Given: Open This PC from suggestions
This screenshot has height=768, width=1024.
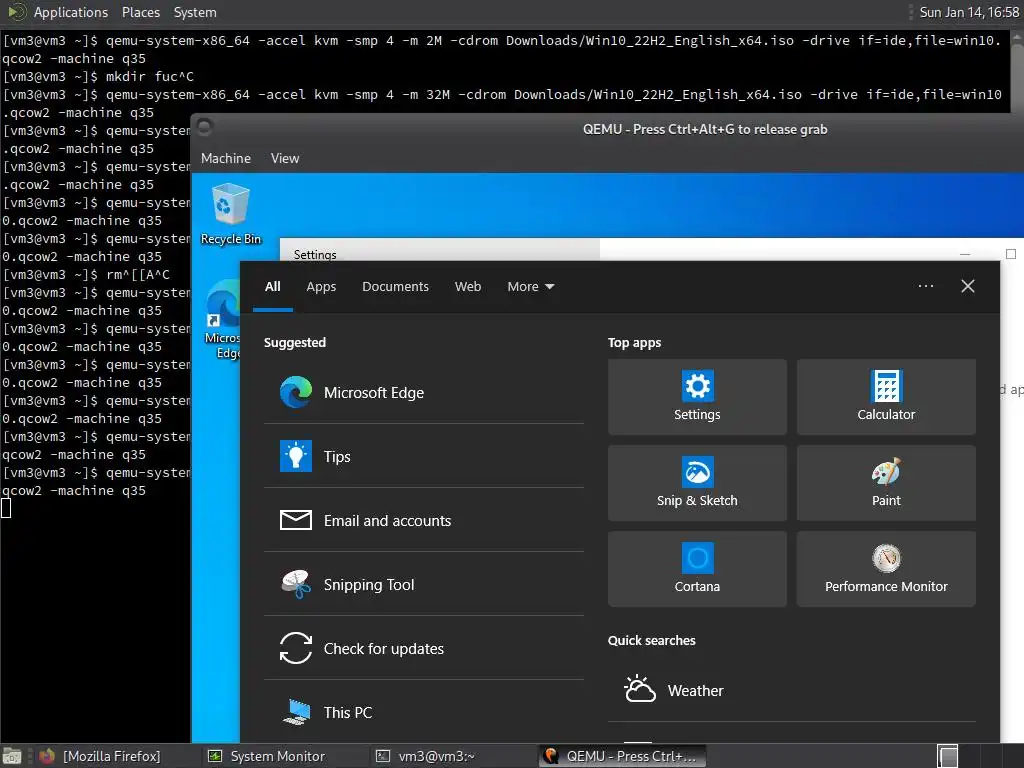Looking at the screenshot, I should coord(423,712).
